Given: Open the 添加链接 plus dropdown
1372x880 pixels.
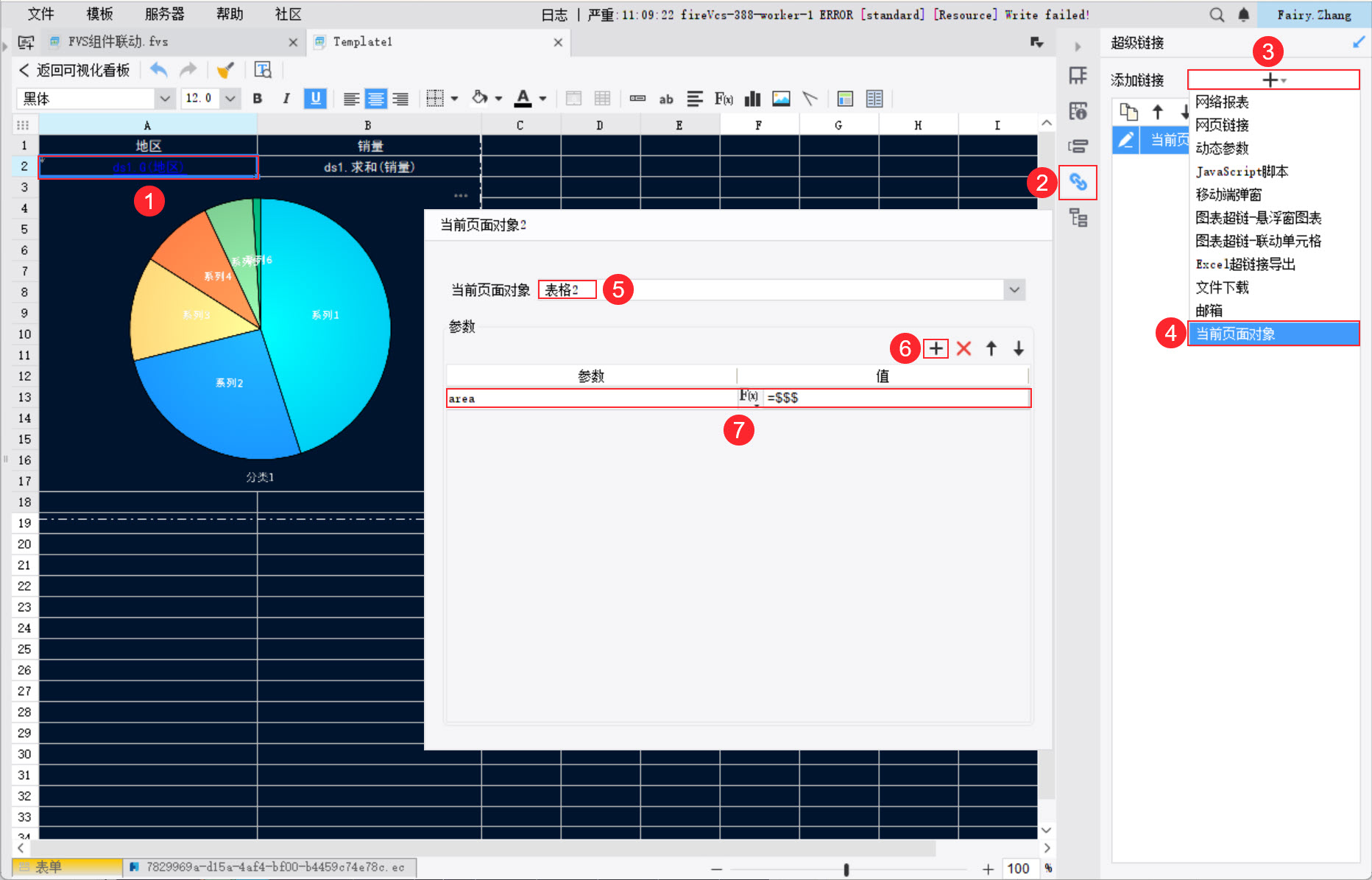Looking at the screenshot, I should pyautogui.click(x=1273, y=80).
